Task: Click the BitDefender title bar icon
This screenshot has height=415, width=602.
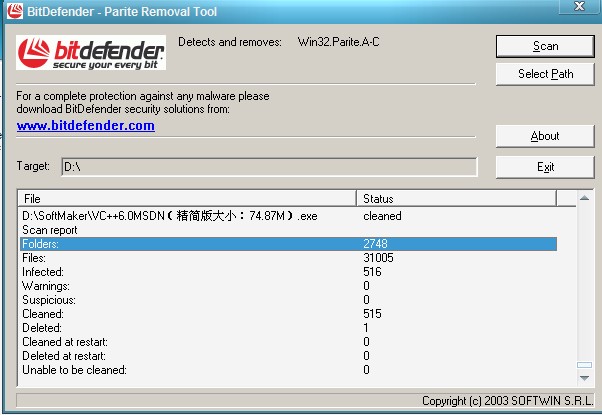Action: pyautogui.click(x=15, y=11)
